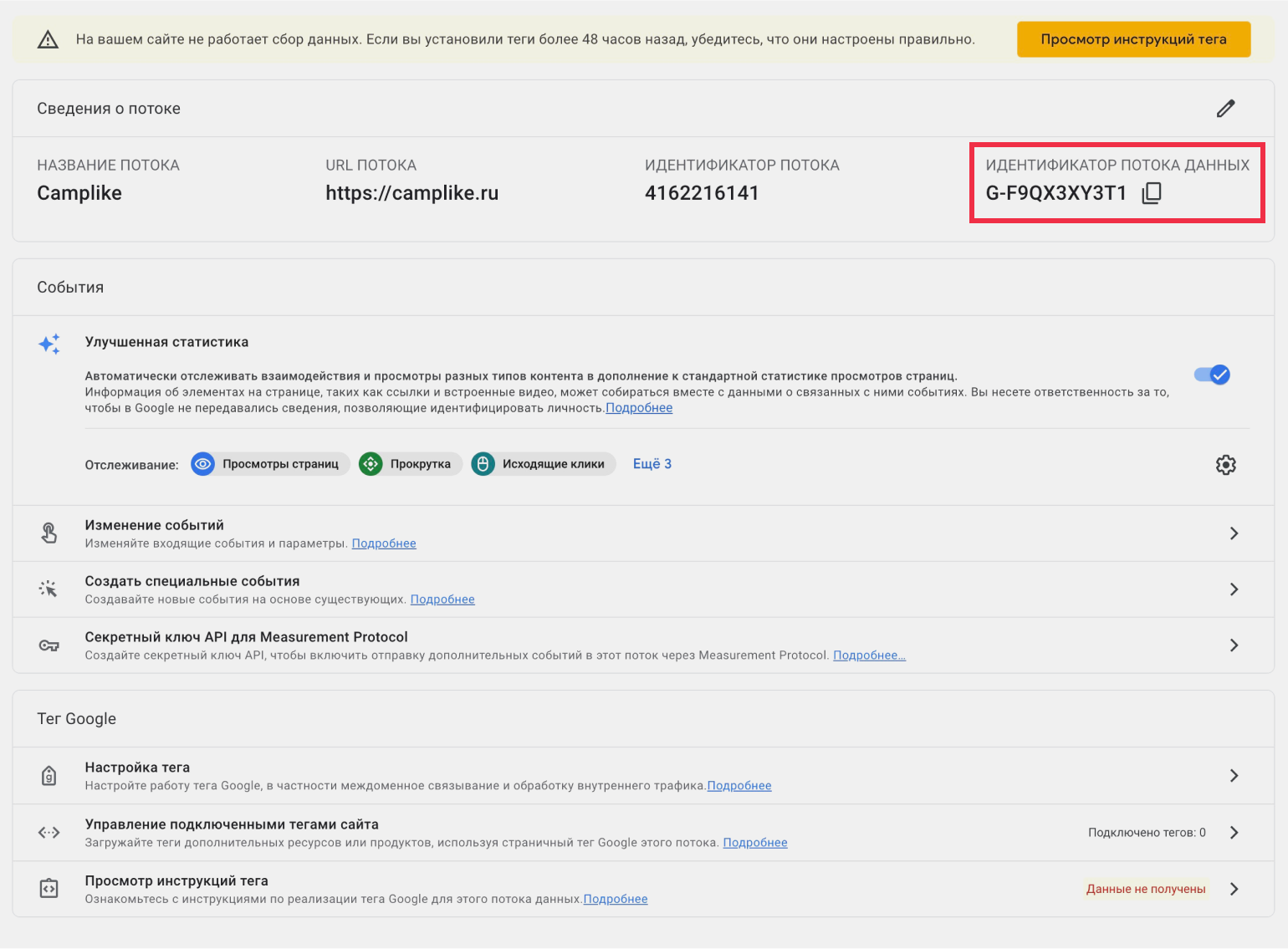Click the sparkle icon beside Улучшенная статистика
The height and width of the screenshot is (949, 1288).
point(49,344)
